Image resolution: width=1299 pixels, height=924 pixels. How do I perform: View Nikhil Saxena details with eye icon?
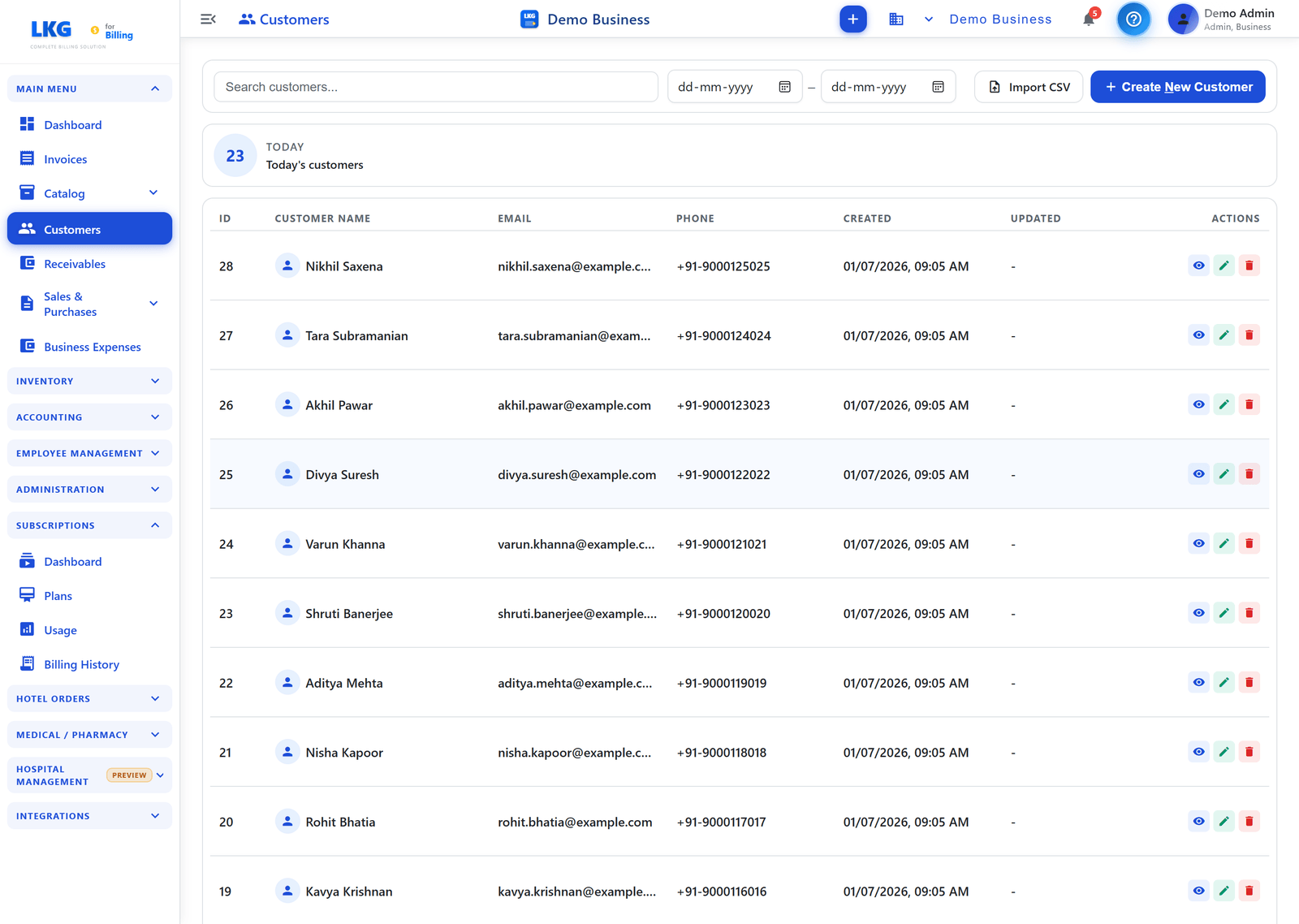(1198, 266)
